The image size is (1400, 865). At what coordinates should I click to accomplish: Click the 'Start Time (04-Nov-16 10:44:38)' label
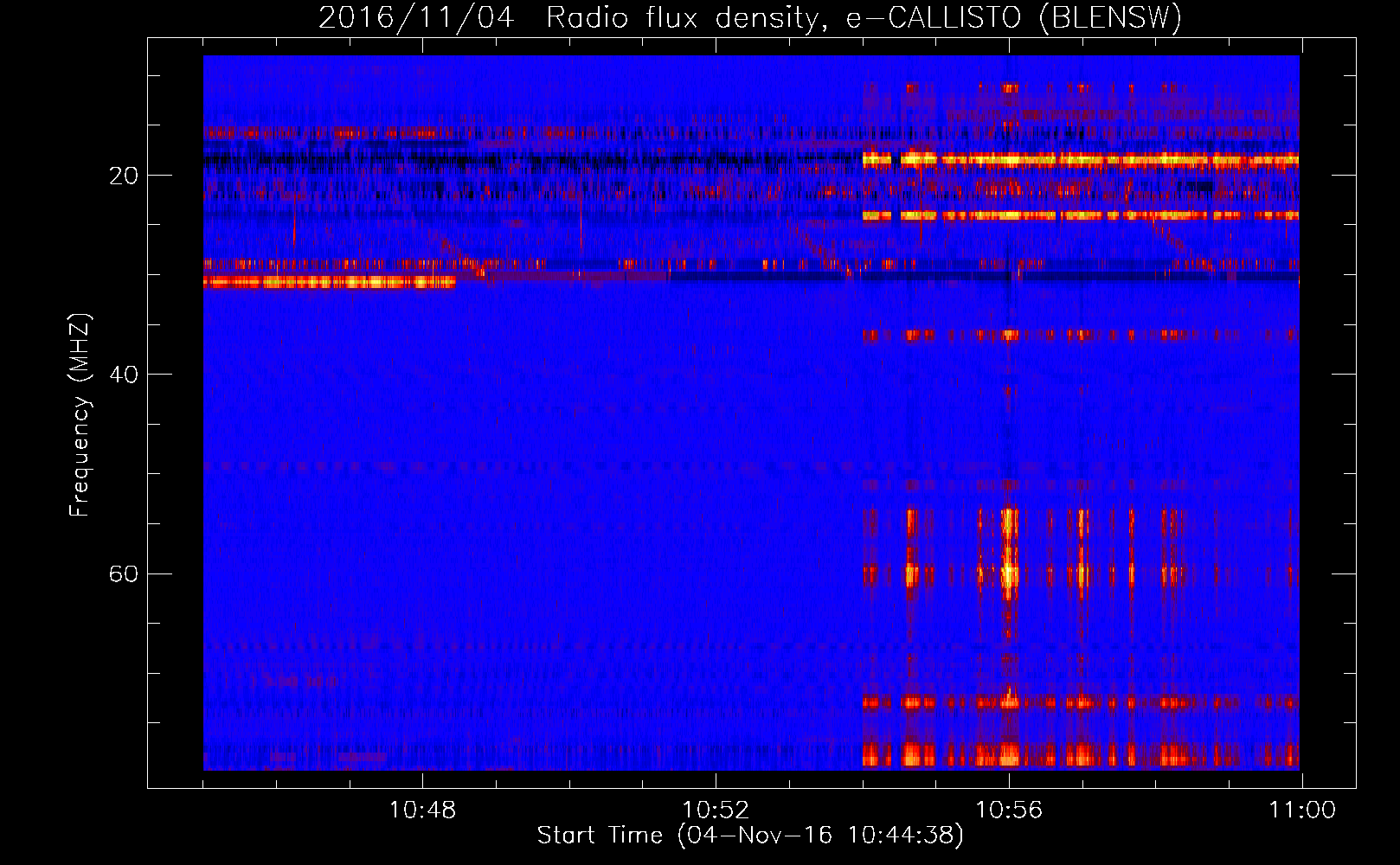[x=750, y=835]
